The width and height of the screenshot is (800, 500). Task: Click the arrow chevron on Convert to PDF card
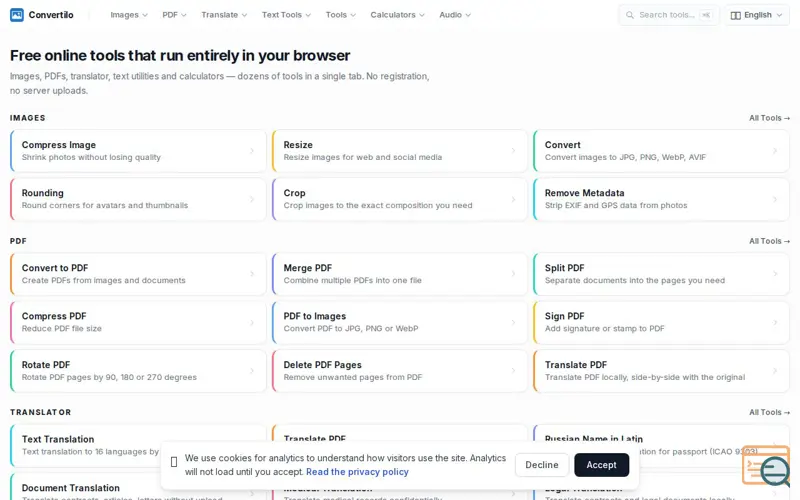click(x=252, y=274)
